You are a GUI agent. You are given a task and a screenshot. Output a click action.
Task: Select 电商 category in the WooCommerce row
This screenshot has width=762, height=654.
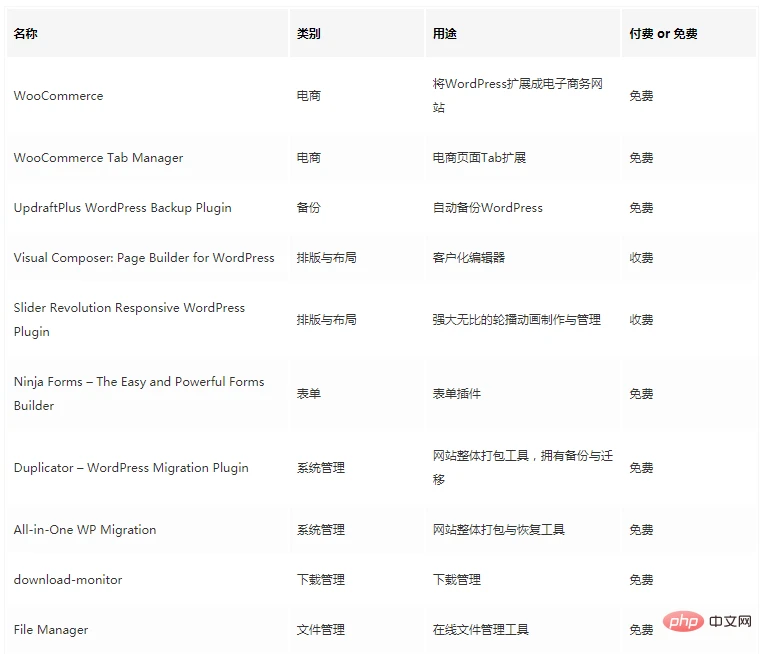pos(309,96)
